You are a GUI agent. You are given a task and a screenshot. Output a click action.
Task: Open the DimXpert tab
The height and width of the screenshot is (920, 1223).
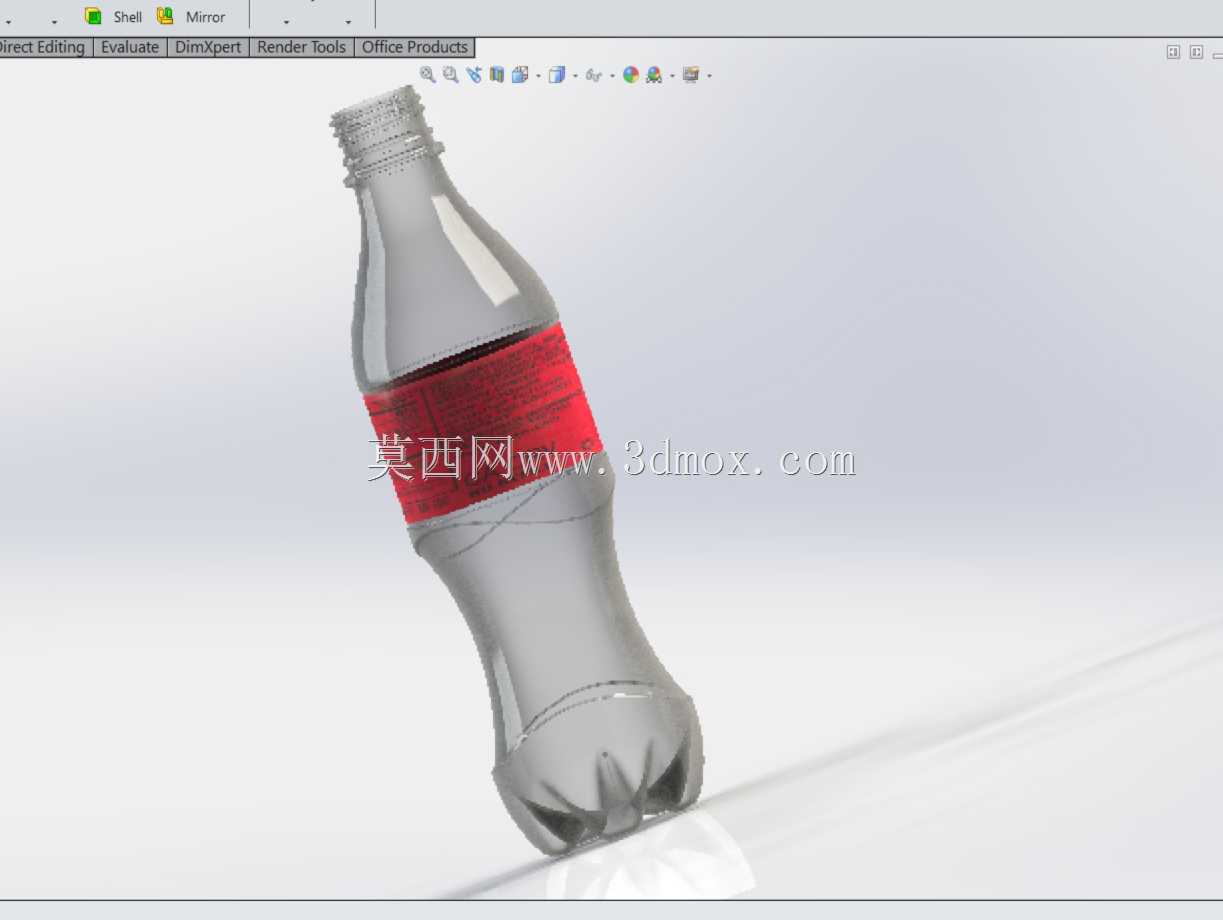tap(208, 47)
